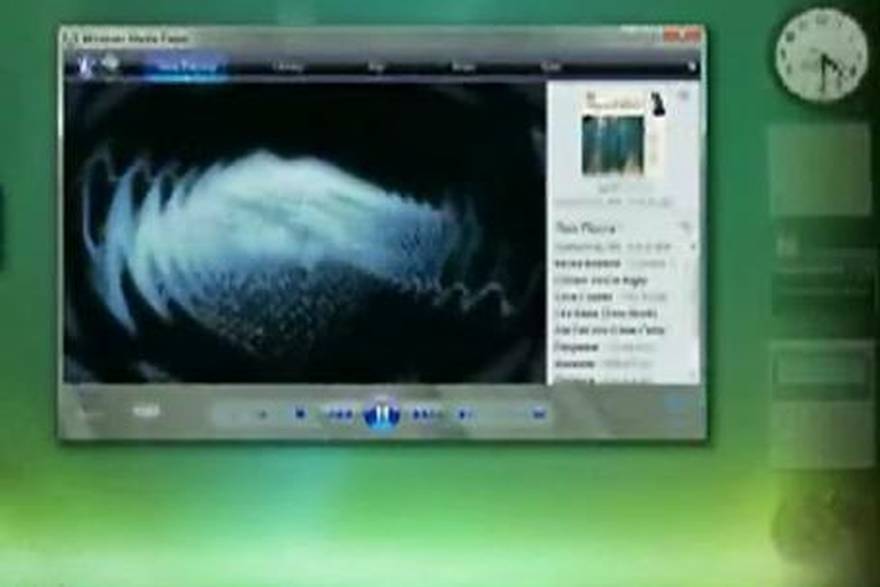Pause playback with the center blue button
The width and height of the screenshot is (880, 587).
click(x=381, y=412)
